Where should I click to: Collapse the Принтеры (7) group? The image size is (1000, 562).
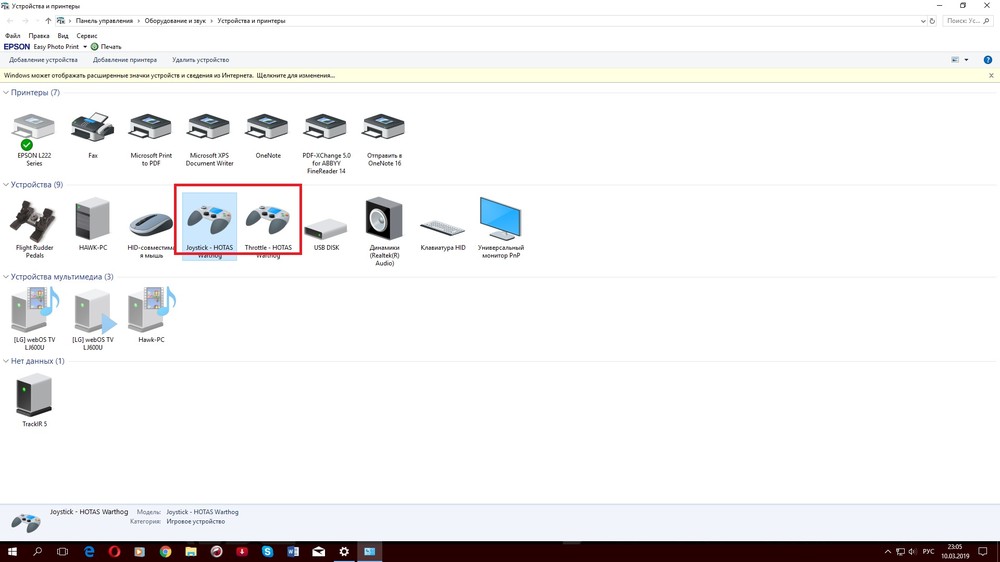(6, 92)
